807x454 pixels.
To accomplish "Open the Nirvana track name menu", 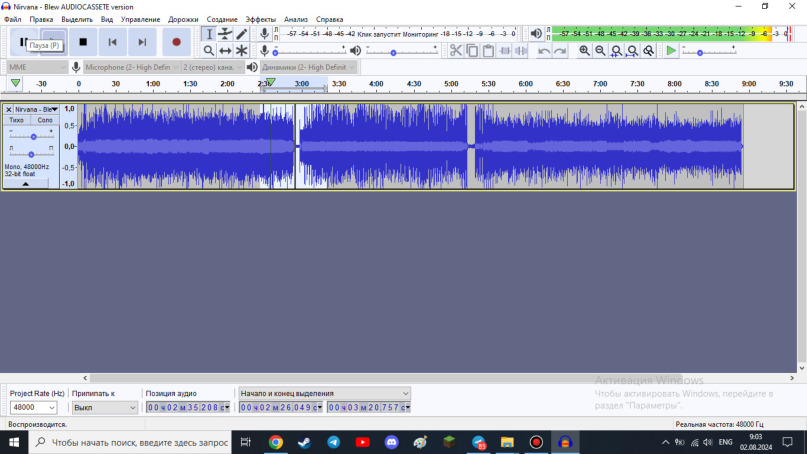I will (x=36, y=109).
